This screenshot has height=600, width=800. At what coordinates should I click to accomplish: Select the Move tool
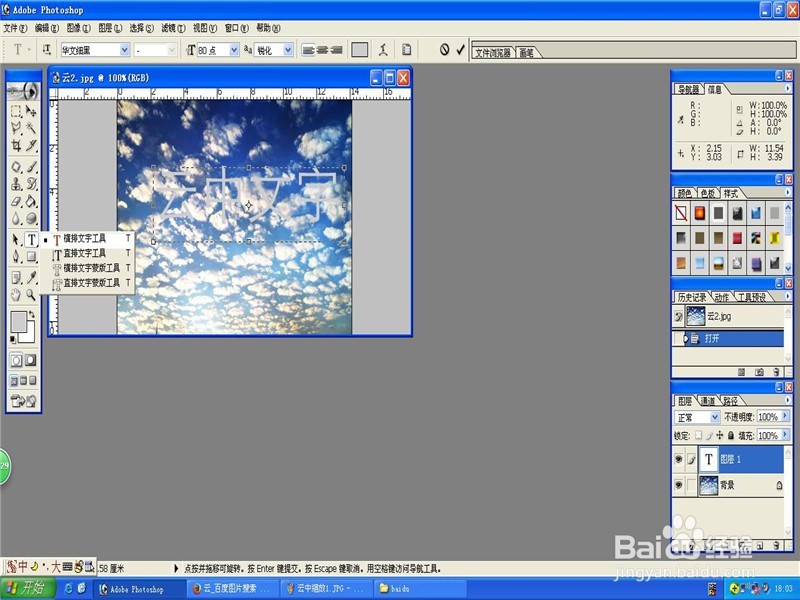point(31,111)
